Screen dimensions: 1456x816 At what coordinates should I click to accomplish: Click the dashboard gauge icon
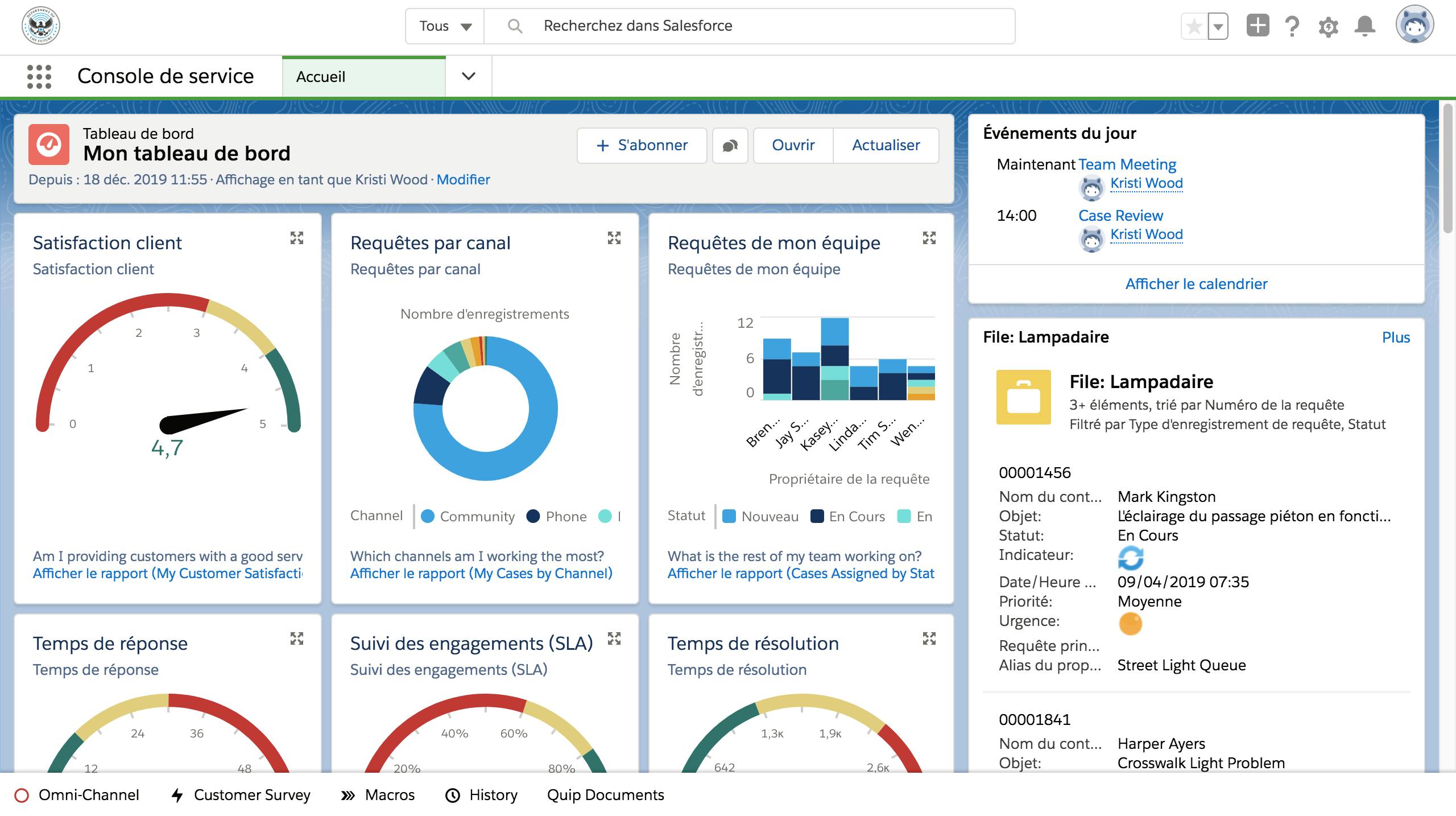pos(49,145)
